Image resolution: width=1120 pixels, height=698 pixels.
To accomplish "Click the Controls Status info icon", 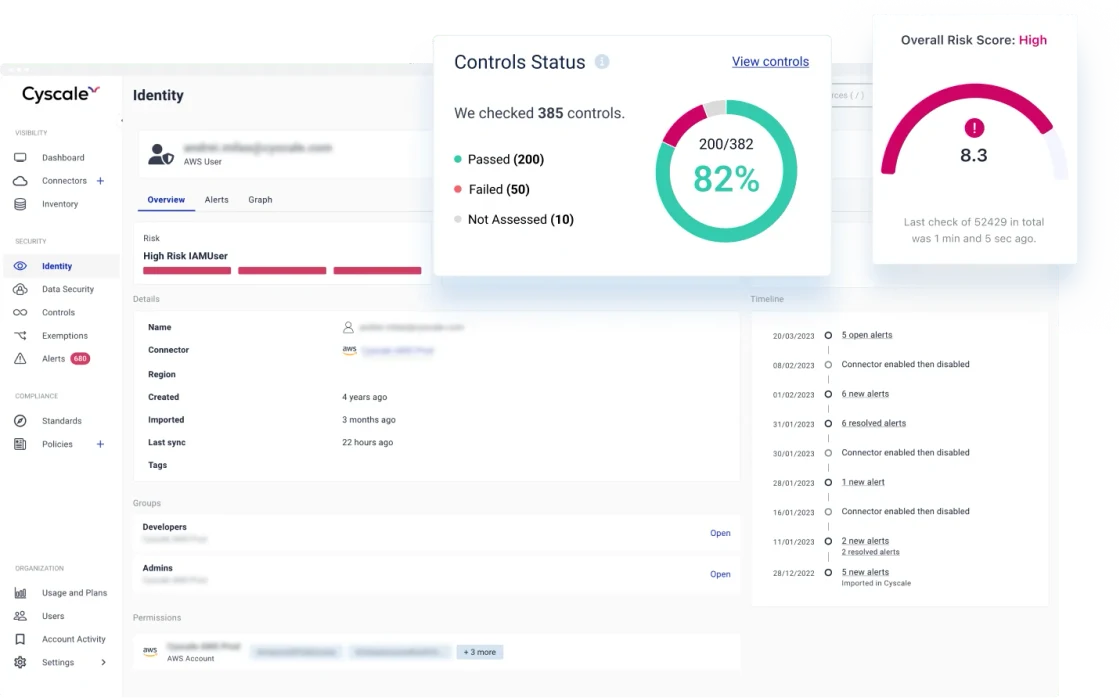I will pyautogui.click(x=602, y=62).
